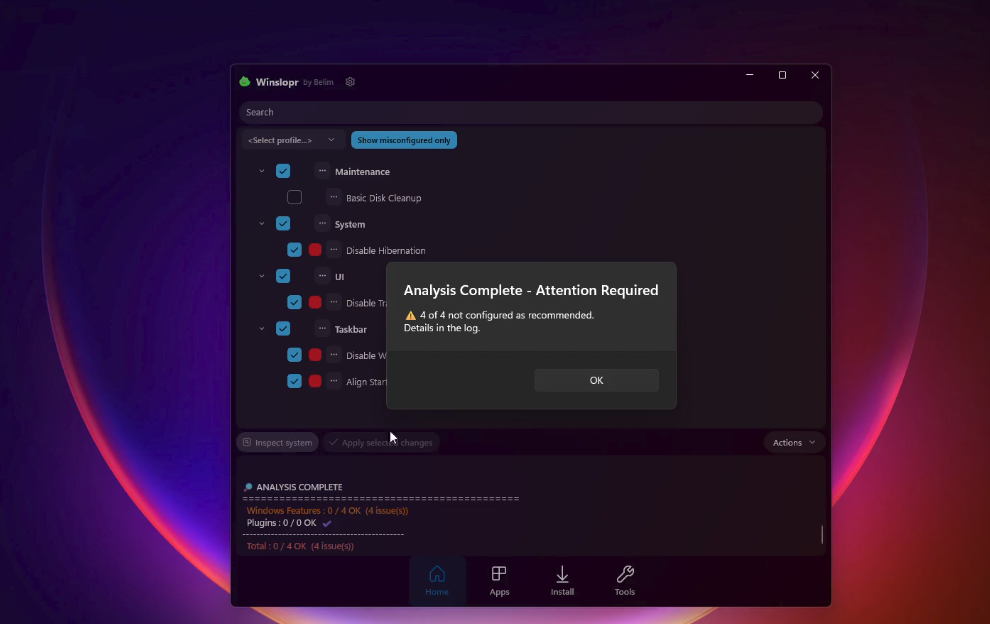990x624 pixels.
Task: Click into the Search field
Action: (530, 112)
